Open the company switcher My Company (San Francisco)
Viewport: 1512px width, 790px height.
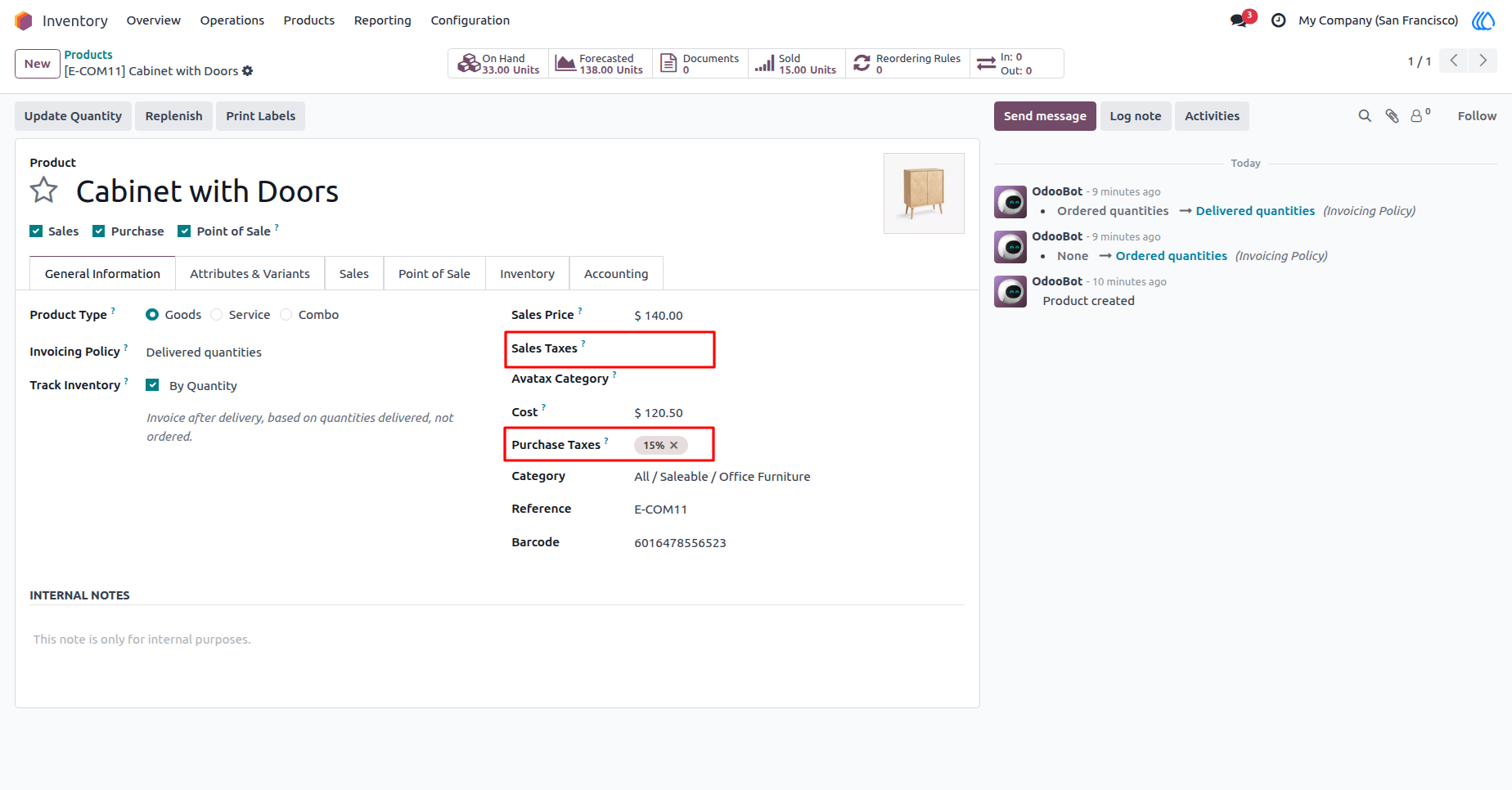point(1379,20)
